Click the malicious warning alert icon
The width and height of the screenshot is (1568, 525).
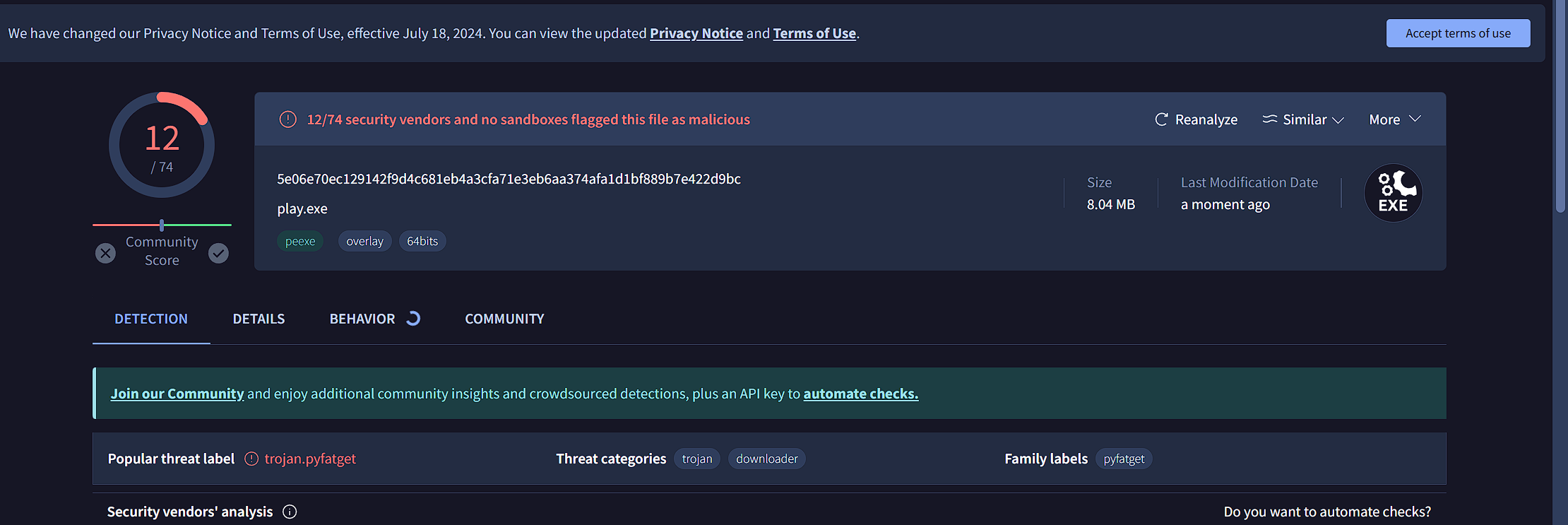pyautogui.click(x=287, y=119)
